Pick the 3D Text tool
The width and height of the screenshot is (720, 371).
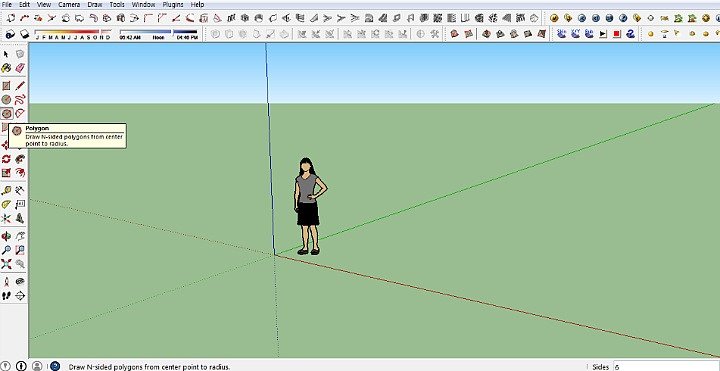(x=20, y=218)
